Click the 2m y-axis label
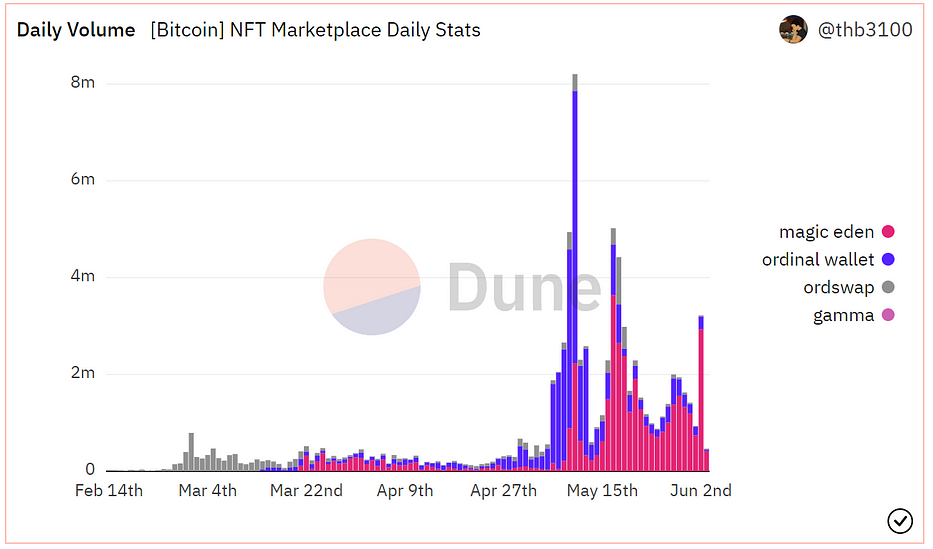Image resolution: width=933 pixels, height=549 pixels. (83, 374)
